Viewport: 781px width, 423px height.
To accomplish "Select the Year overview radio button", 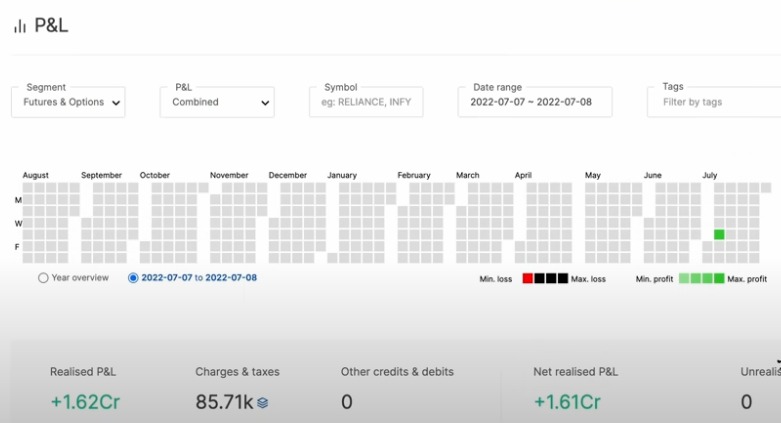I will coord(43,278).
